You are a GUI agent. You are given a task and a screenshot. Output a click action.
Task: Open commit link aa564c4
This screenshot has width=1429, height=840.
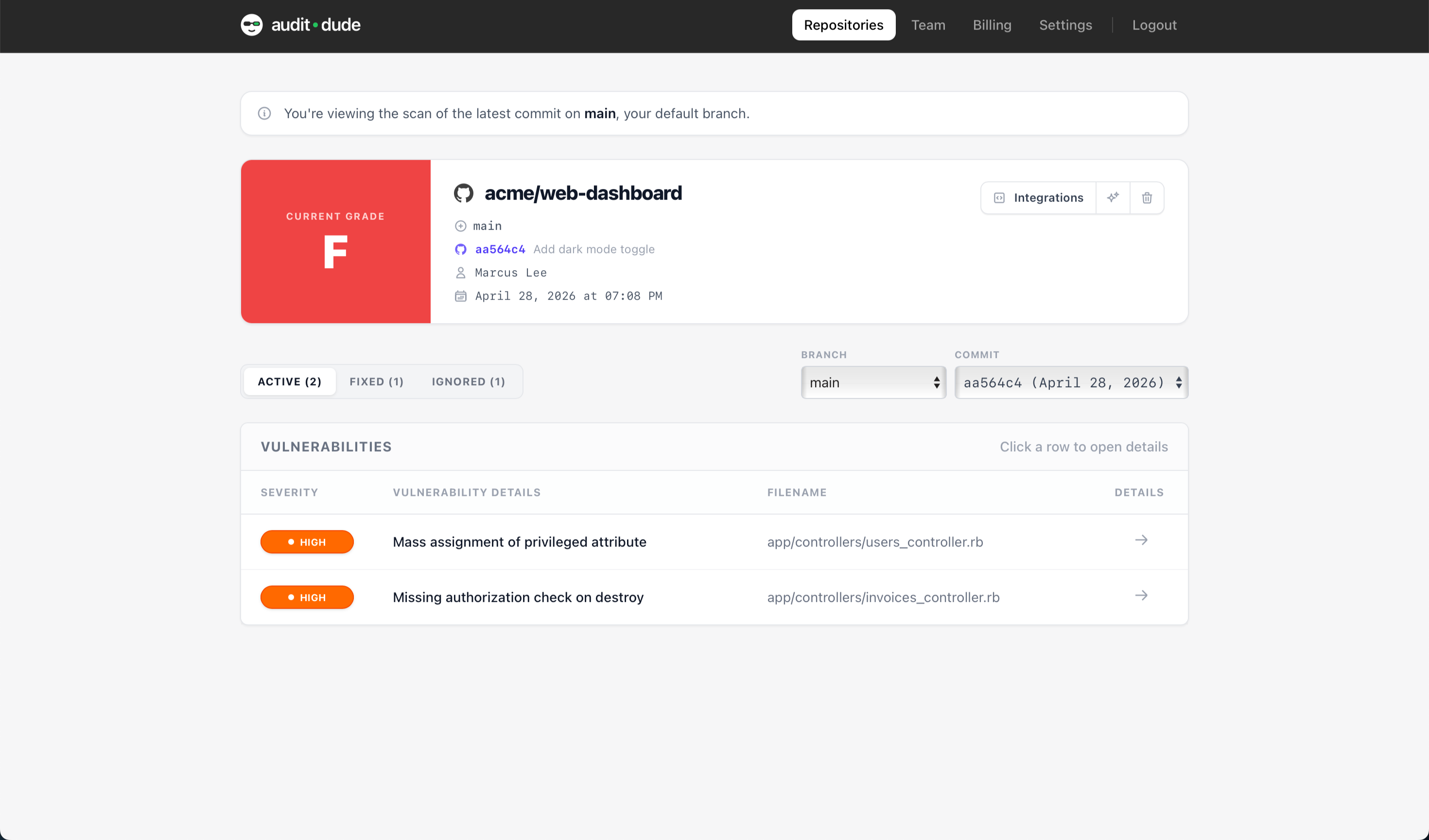(500, 249)
